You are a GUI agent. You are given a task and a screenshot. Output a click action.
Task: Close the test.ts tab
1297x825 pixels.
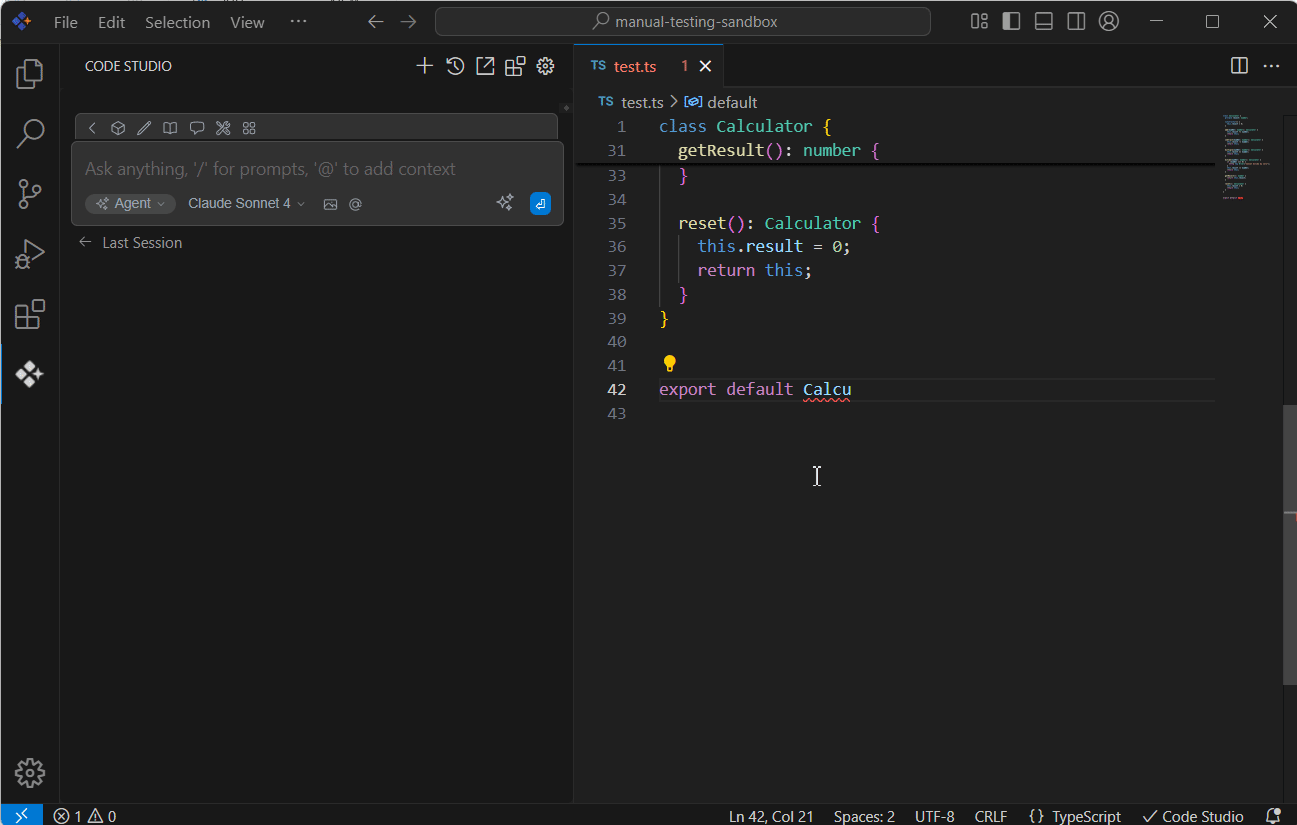pos(705,66)
